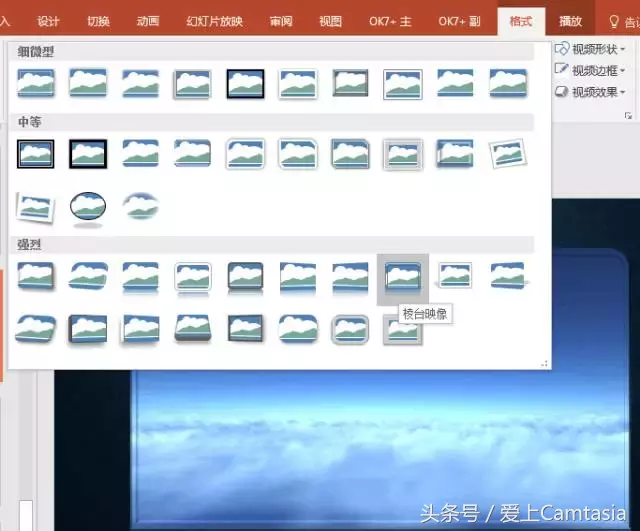This screenshot has width=640, height=531.
Task: Choose the tilted white-frame style ending 中等 first row
Action: pos(508,154)
